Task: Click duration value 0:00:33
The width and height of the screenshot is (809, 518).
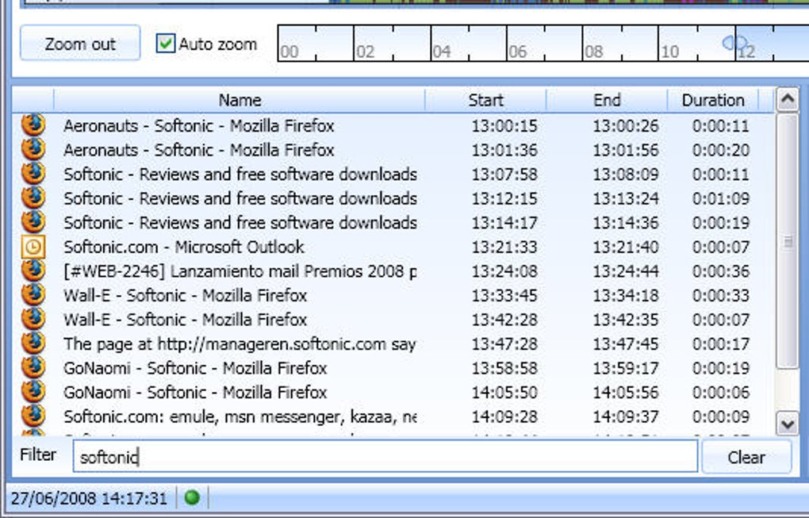Action: [x=721, y=295]
